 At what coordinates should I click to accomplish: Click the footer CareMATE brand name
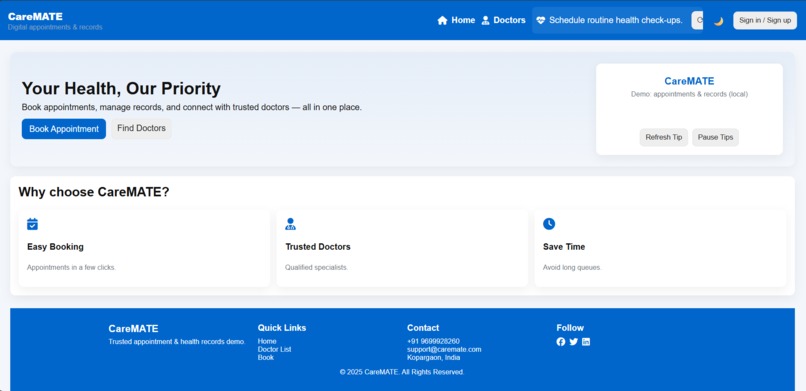click(x=133, y=329)
